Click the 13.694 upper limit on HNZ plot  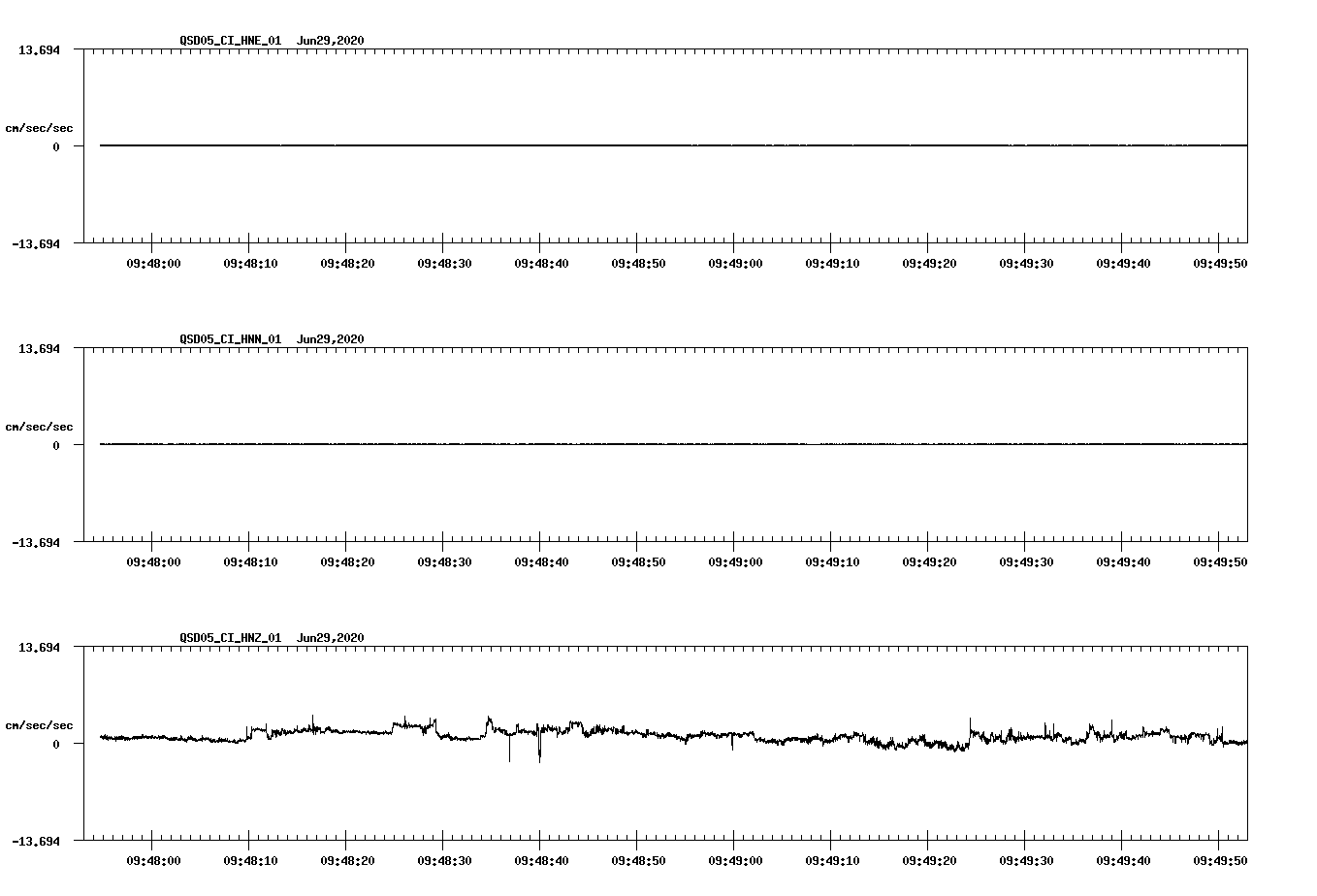39,647
